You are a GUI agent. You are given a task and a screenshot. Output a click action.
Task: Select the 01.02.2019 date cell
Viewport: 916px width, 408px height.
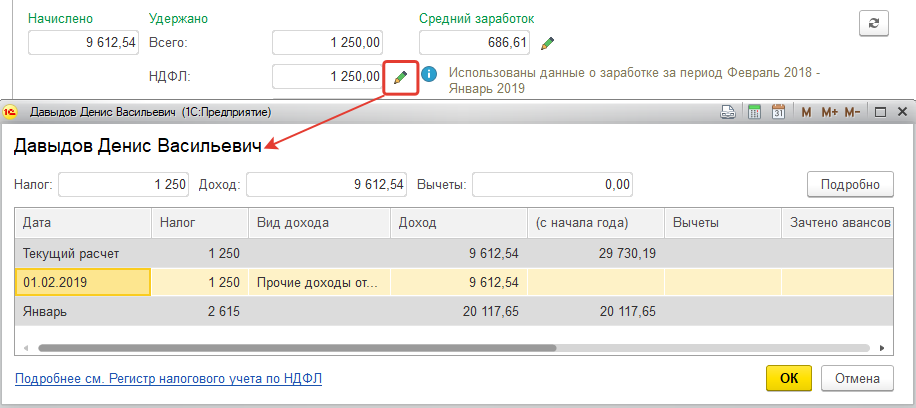(x=83, y=283)
